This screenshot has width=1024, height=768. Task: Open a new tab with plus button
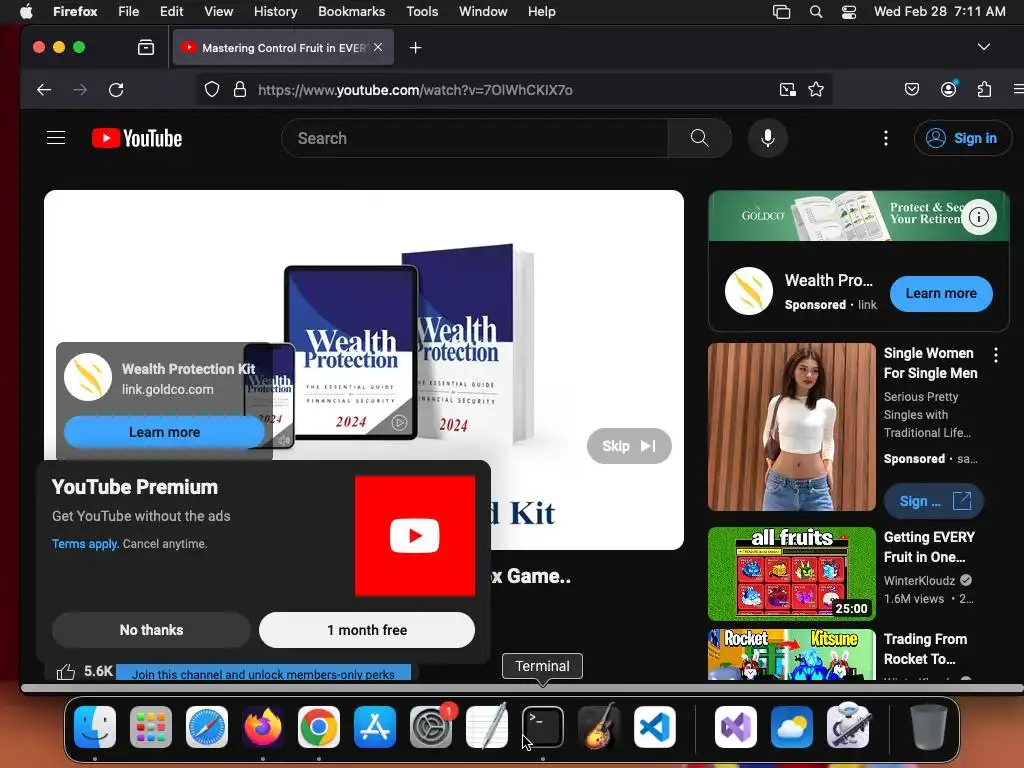tap(415, 48)
